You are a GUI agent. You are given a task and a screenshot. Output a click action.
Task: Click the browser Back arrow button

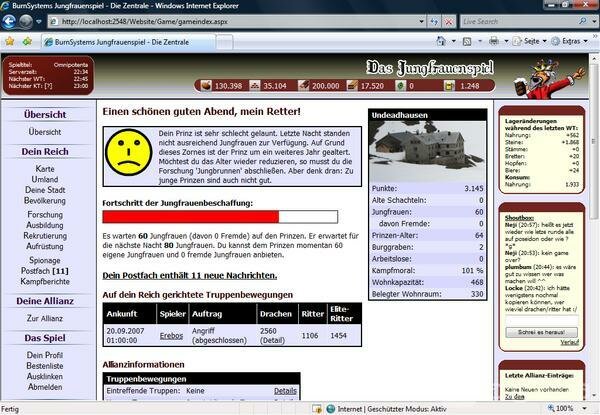point(9,21)
